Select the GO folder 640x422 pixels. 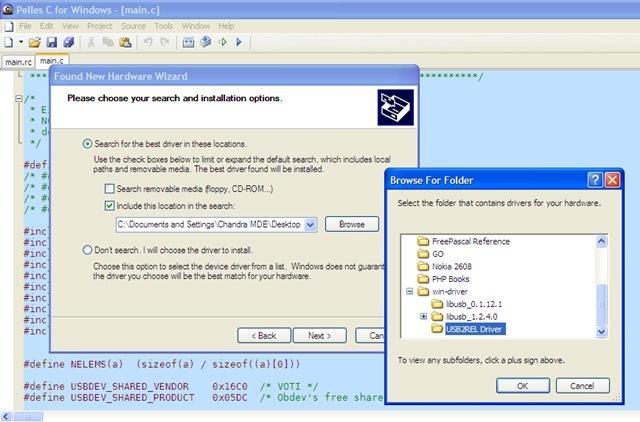[x=438, y=254]
